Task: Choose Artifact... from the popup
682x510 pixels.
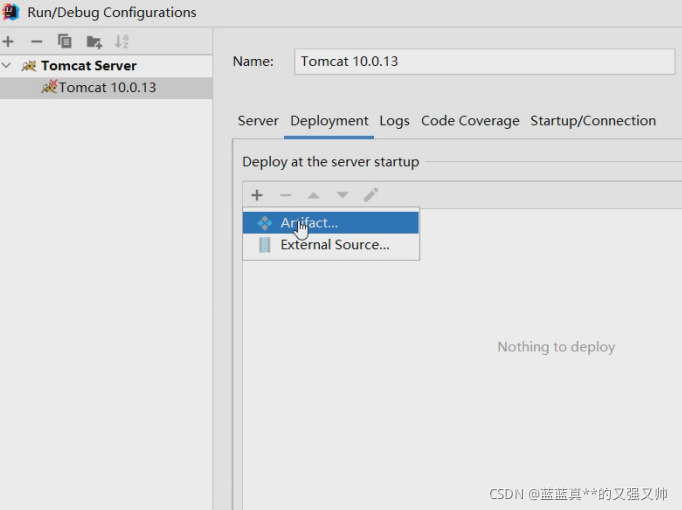Action: [331, 223]
